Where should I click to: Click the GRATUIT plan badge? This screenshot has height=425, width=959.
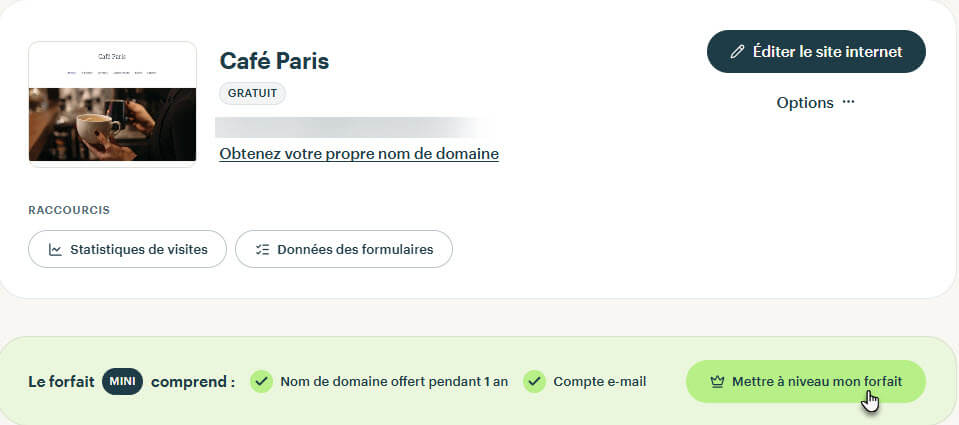pyautogui.click(x=253, y=94)
